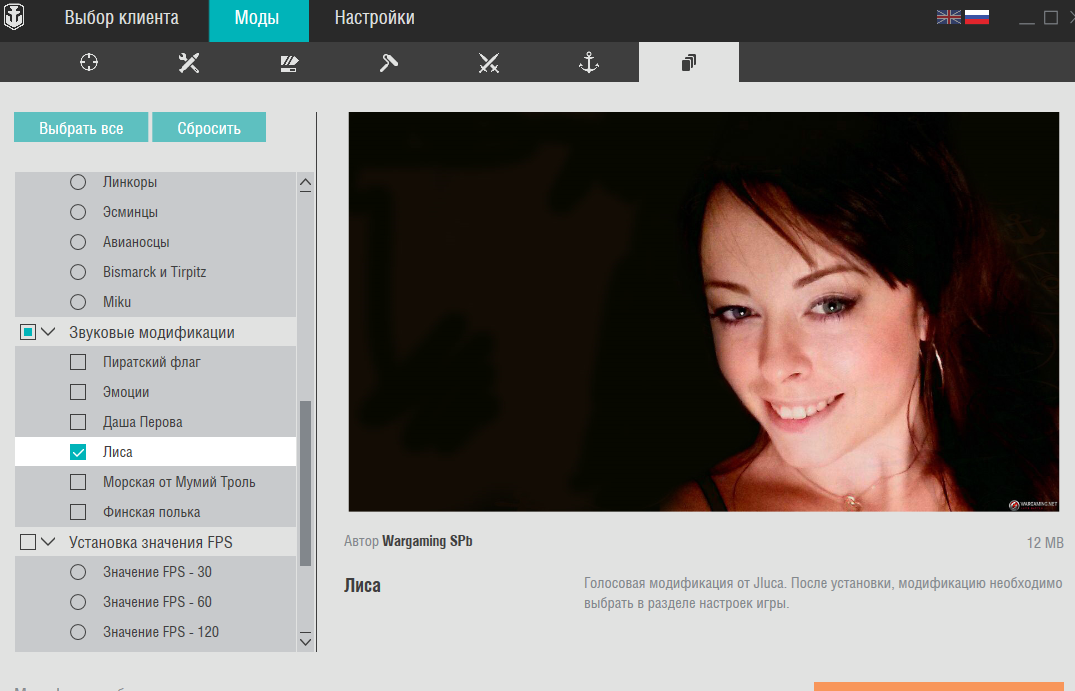Open the wrench and screwdriver category
1075x691 pixels.
(x=189, y=63)
